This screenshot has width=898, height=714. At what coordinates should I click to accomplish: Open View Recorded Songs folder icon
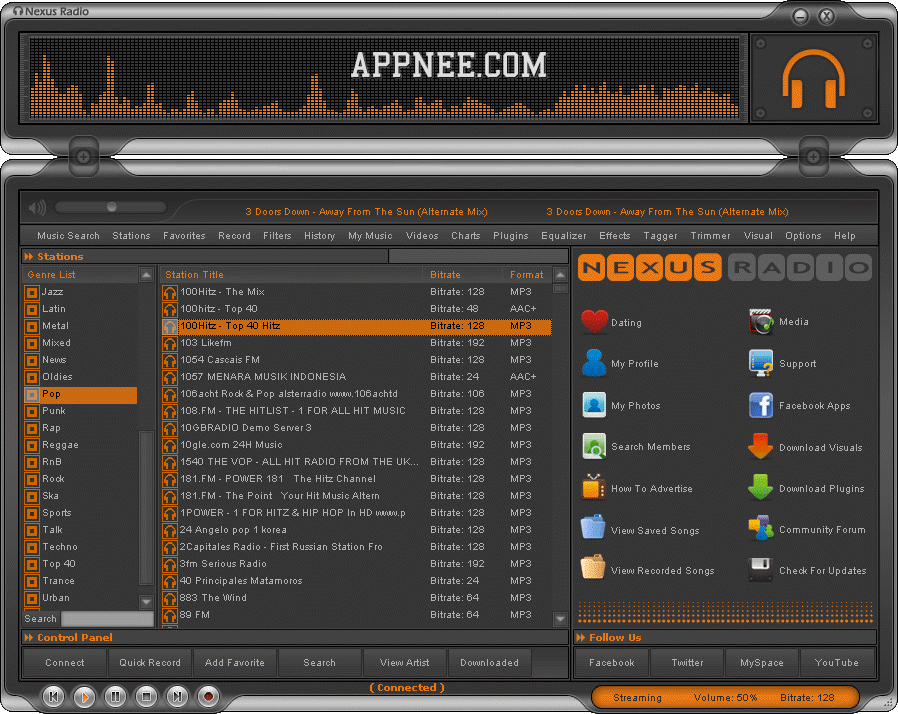click(x=593, y=569)
